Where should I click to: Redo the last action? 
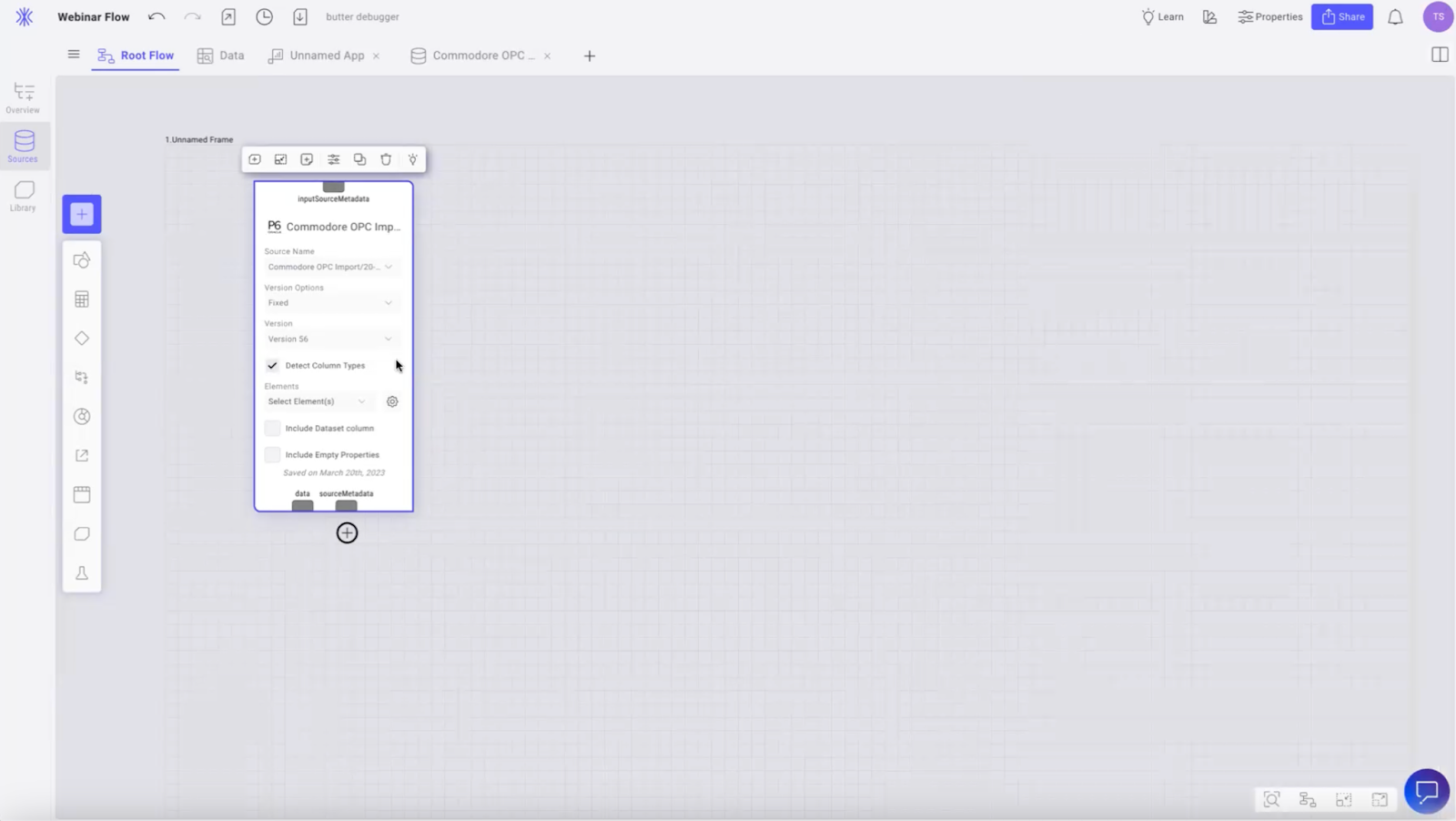[x=192, y=16]
